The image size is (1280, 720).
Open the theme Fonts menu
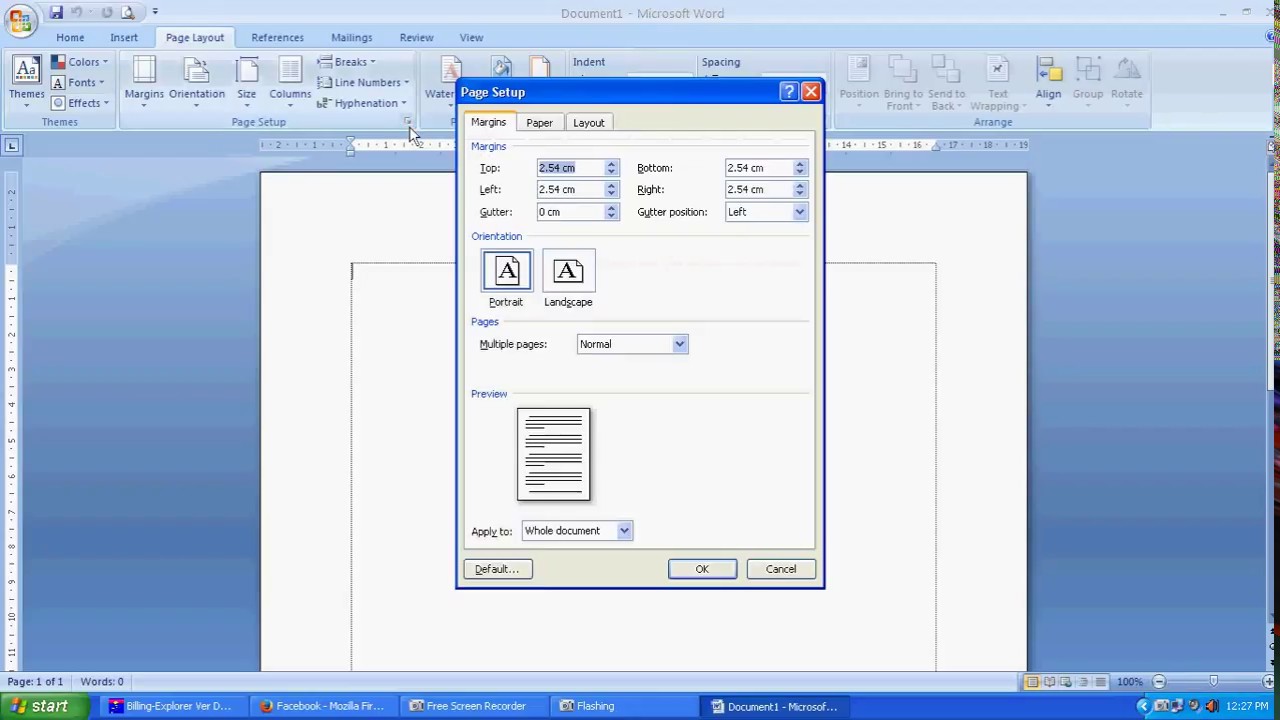point(78,82)
